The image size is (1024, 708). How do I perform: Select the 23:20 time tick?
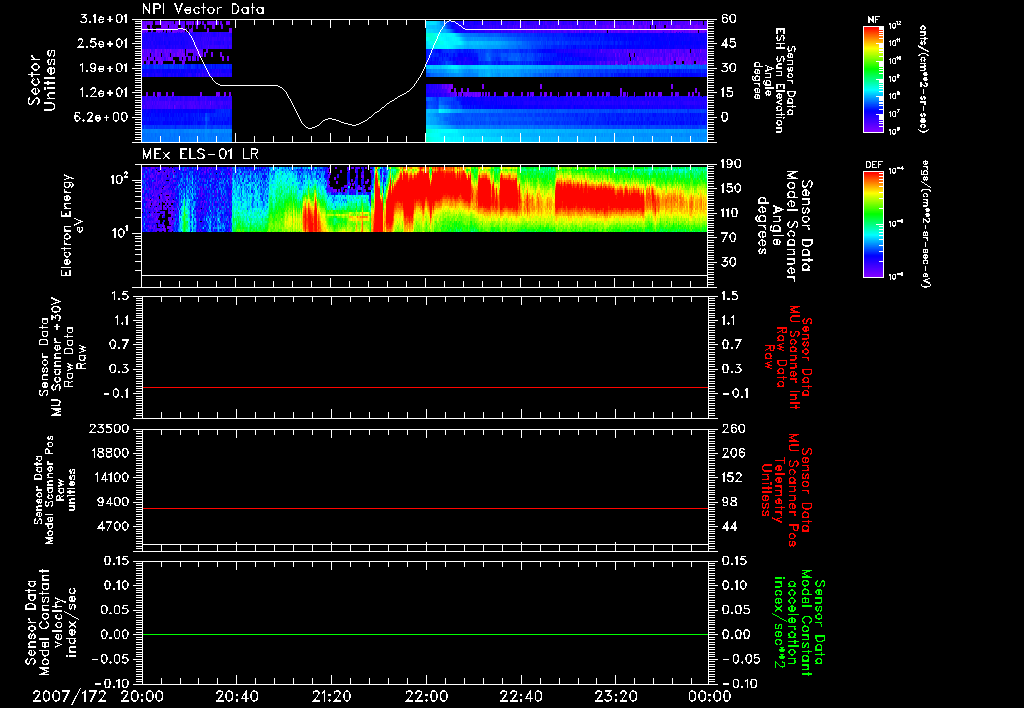tap(615, 696)
